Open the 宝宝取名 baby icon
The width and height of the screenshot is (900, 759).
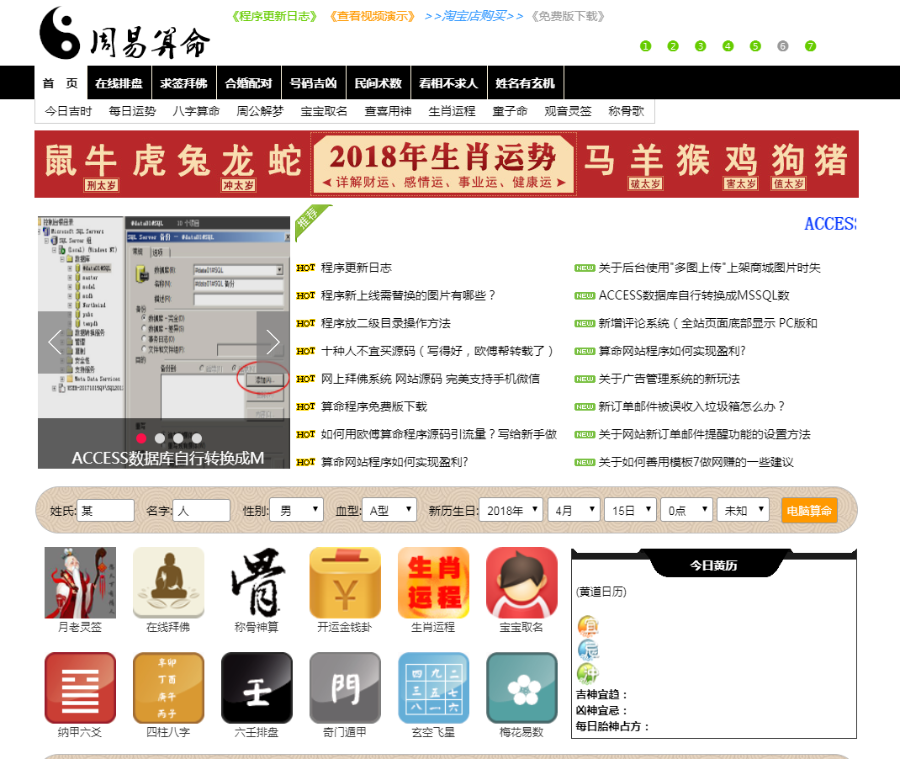521,582
